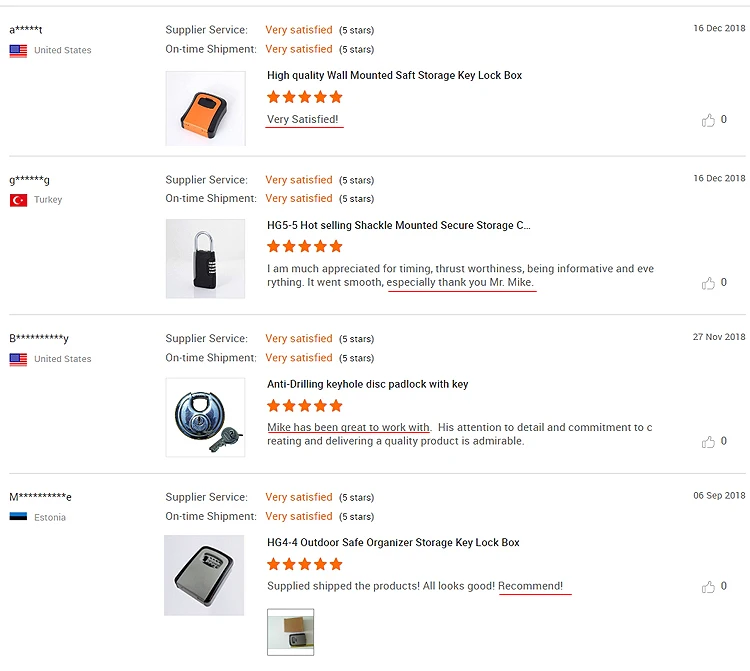Open the orange key lock box image
Screen dimensions: 750x671
pos(205,109)
